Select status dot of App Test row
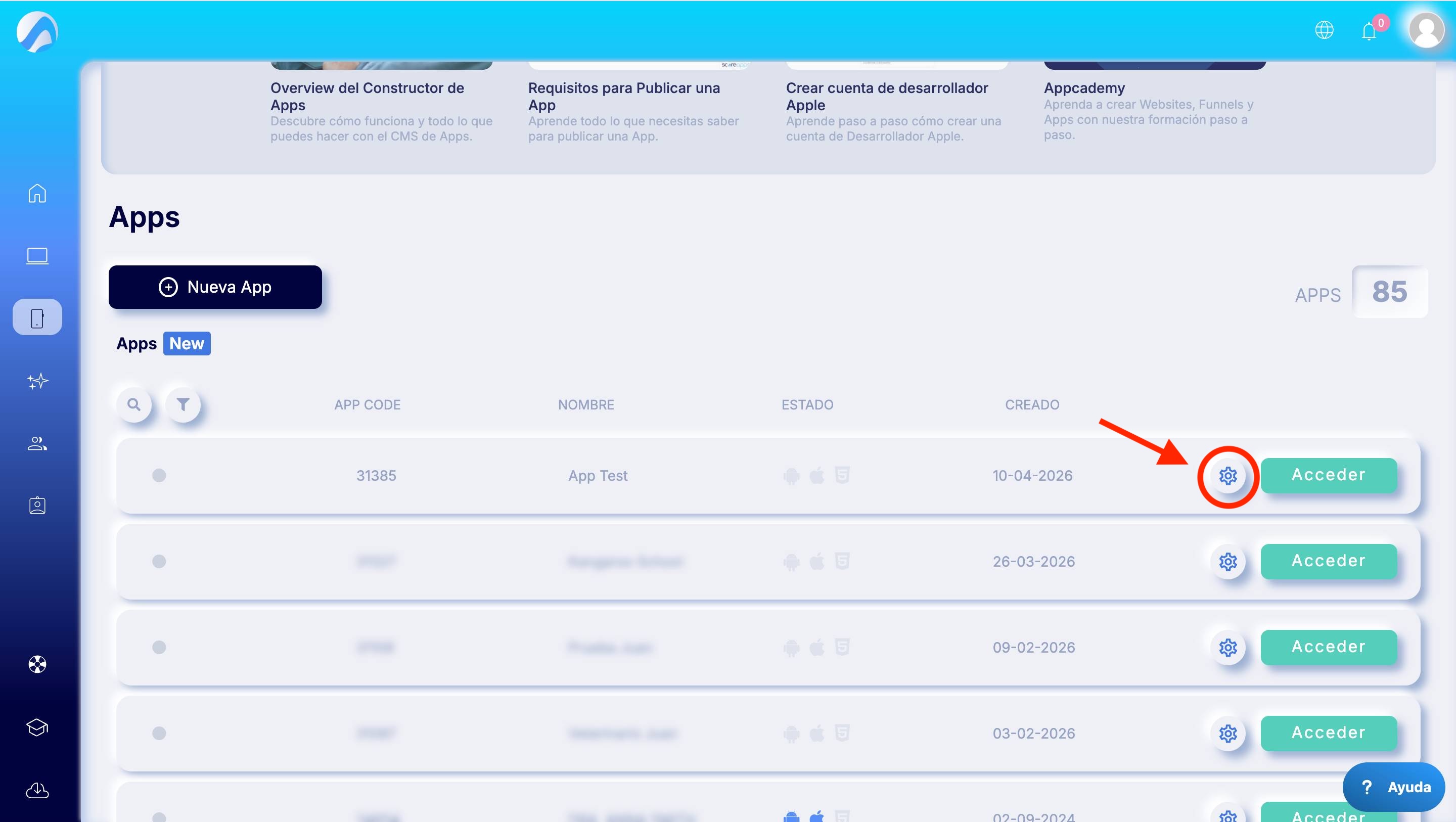Viewport: 1456px width, 822px height. (x=159, y=475)
